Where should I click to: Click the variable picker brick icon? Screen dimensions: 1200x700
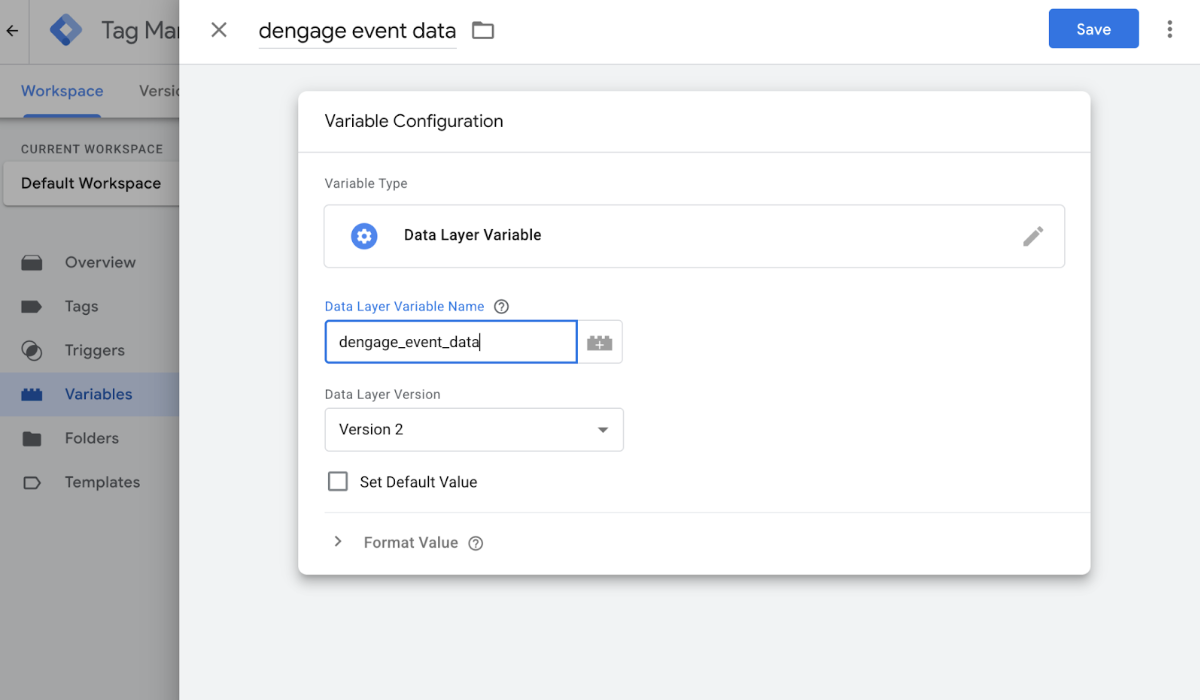600,342
